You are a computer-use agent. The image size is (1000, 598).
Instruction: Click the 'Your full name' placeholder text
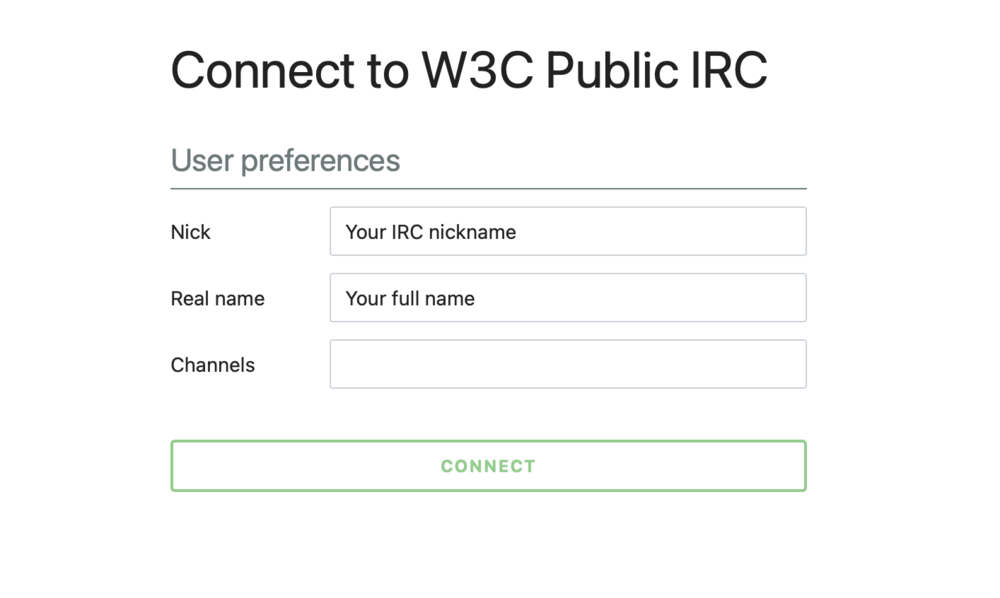pos(410,298)
